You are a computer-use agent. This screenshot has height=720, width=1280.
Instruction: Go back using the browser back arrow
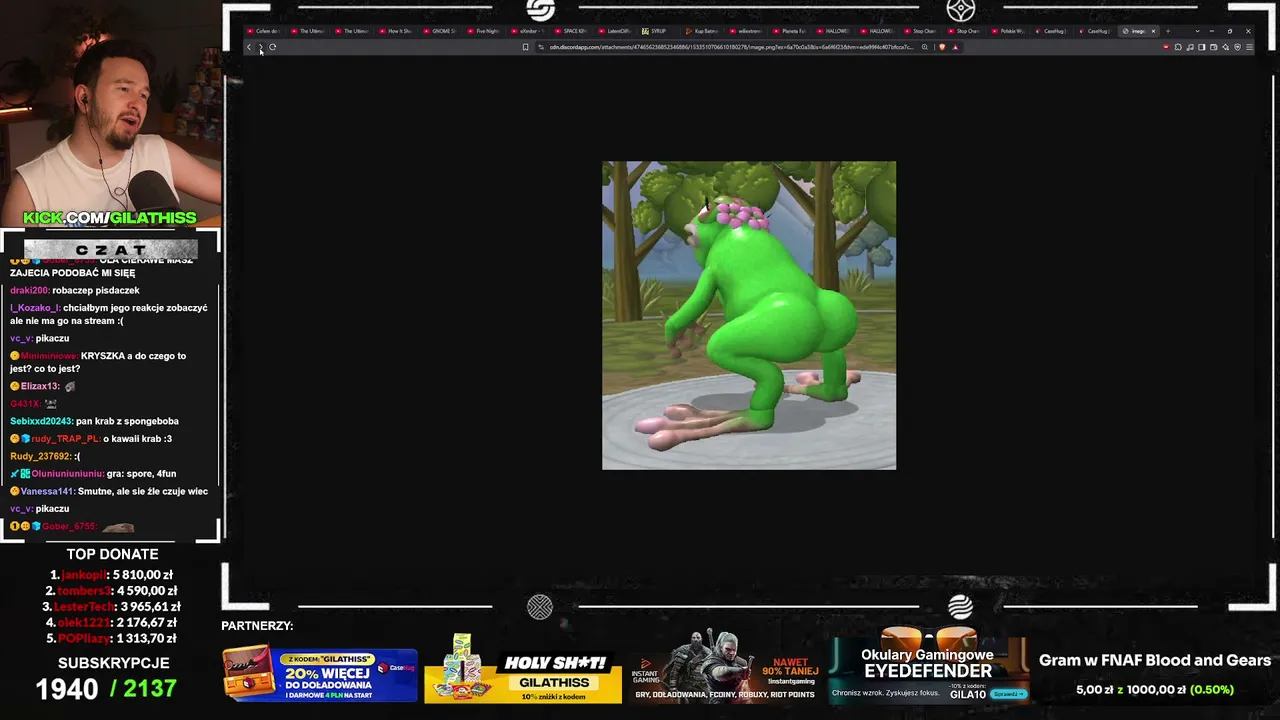pos(249,47)
